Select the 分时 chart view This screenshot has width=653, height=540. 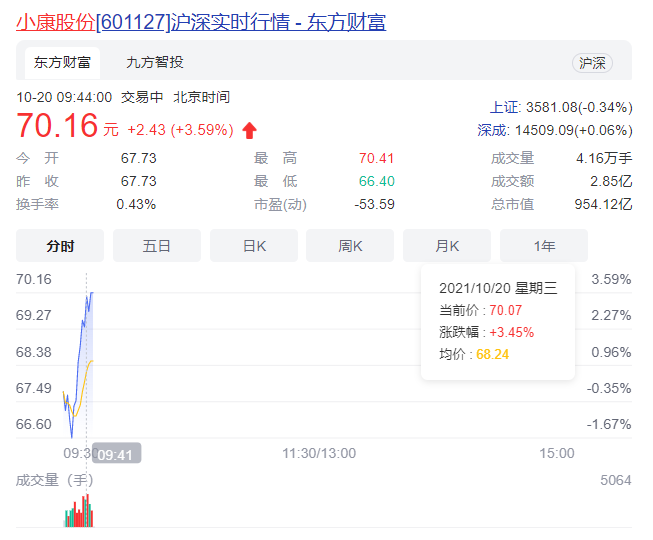(60, 245)
